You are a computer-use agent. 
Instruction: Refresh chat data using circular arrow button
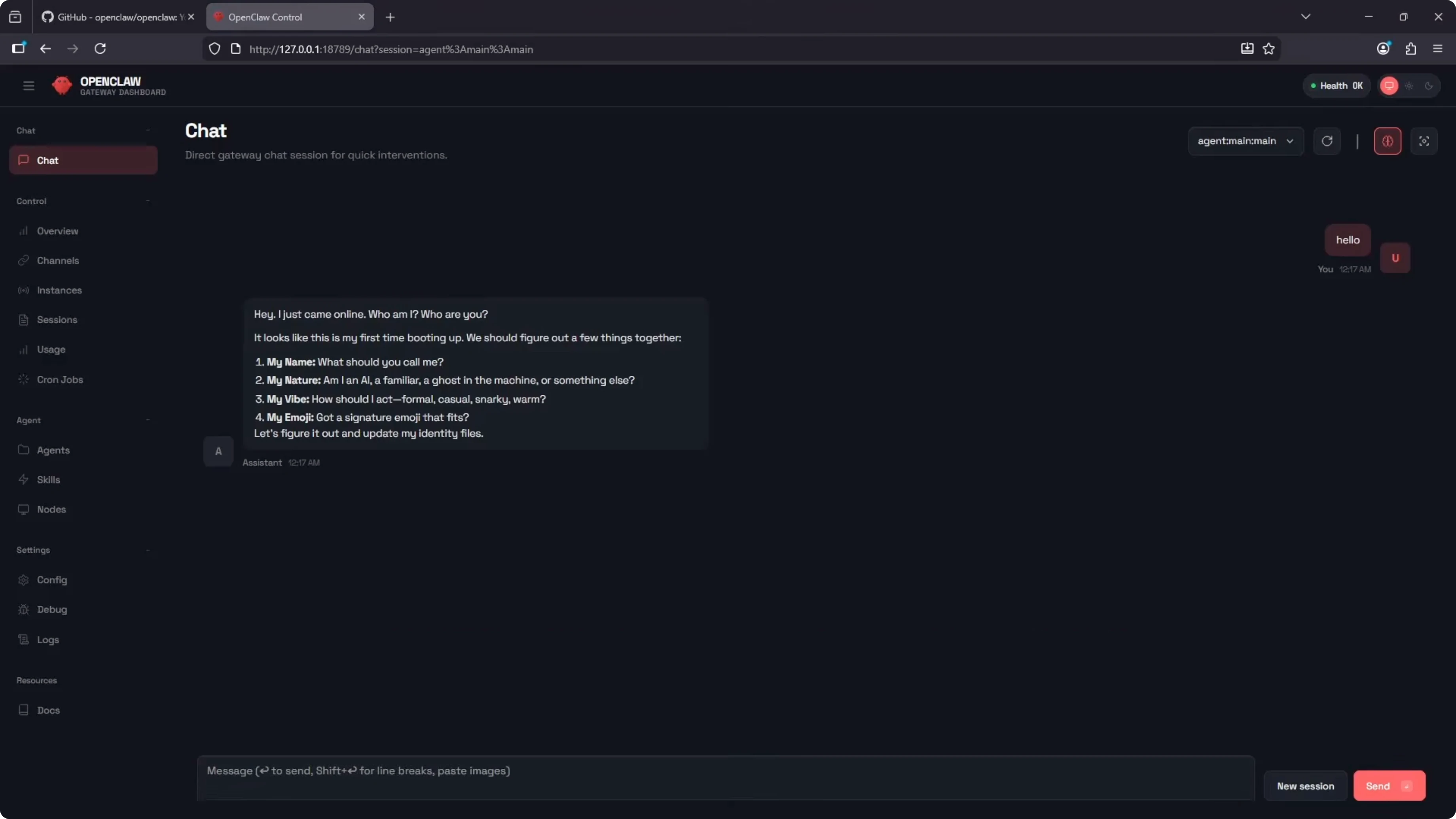tap(1327, 141)
